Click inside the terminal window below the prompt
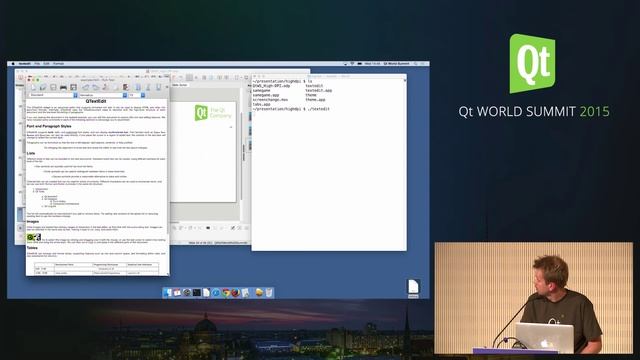Viewport: 640px width, 360px height. (329, 180)
